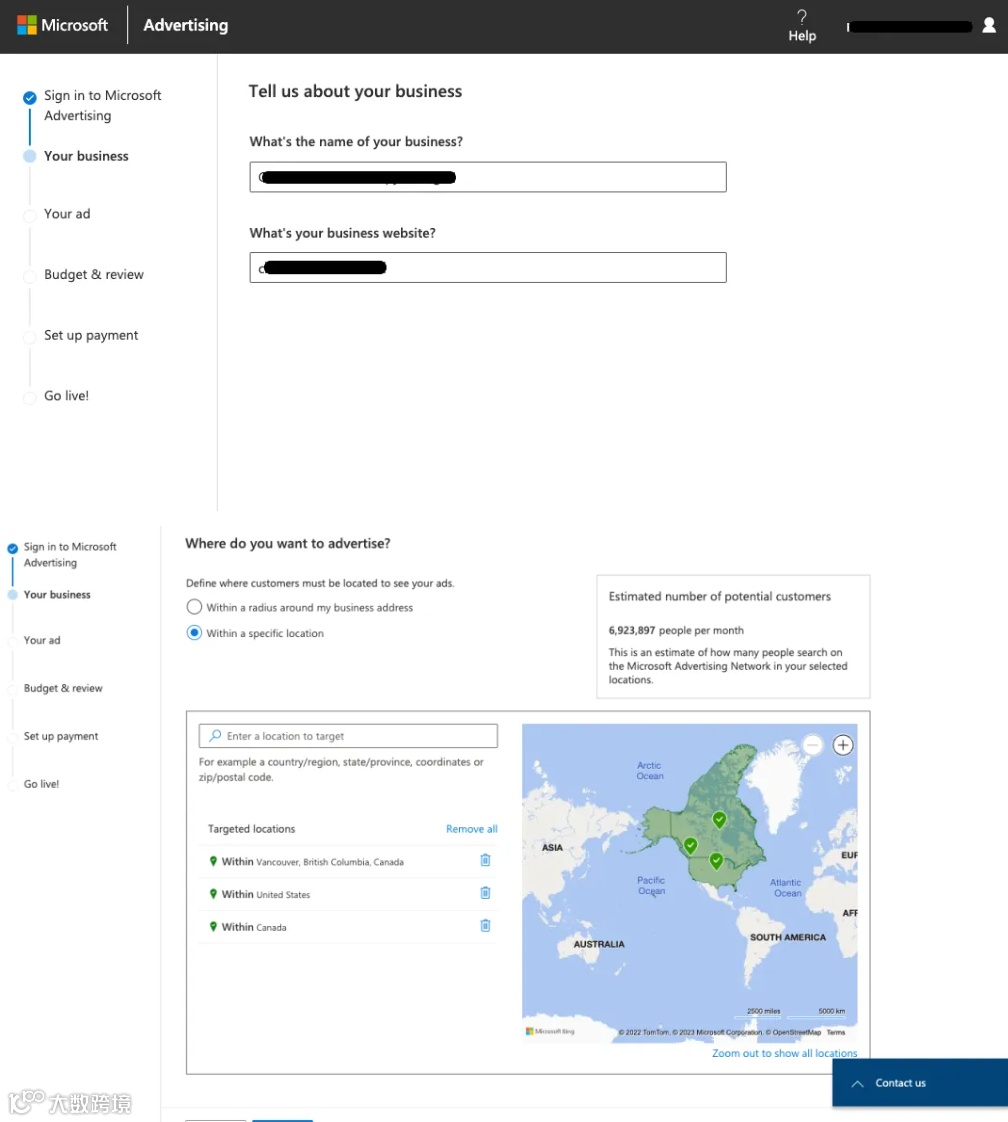Click the 6,923,897 people per month estimate
The width and height of the screenshot is (1008, 1122).
676,630
